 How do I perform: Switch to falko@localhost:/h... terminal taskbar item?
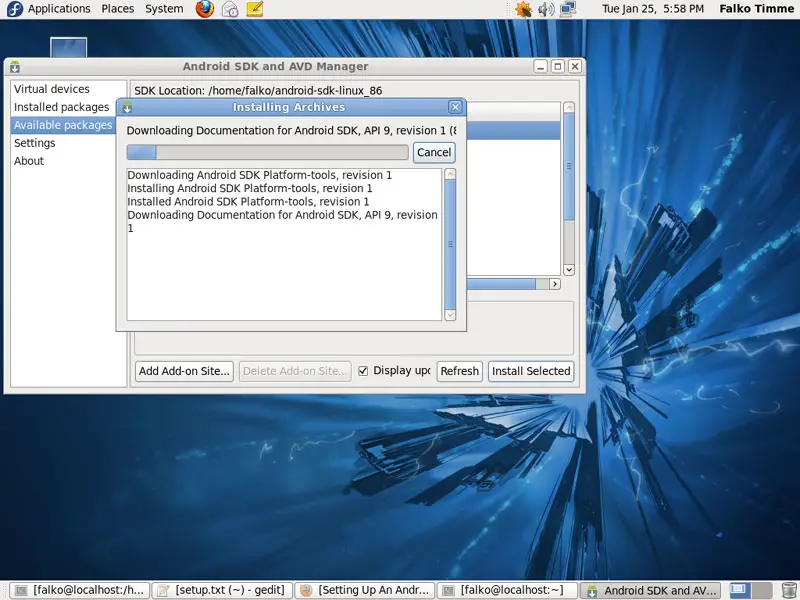(80, 590)
